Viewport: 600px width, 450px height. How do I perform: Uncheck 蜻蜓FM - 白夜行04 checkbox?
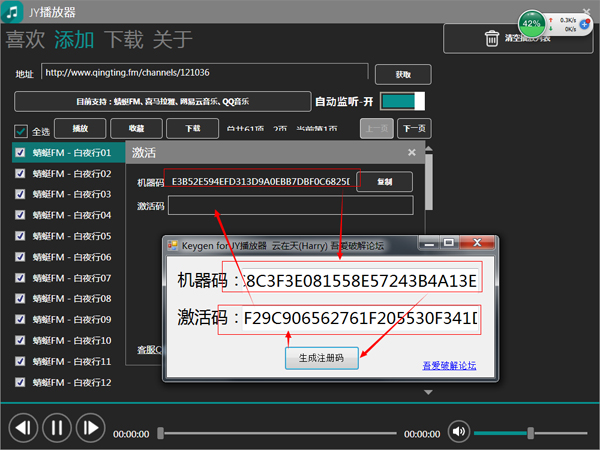pyautogui.click(x=20, y=215)
